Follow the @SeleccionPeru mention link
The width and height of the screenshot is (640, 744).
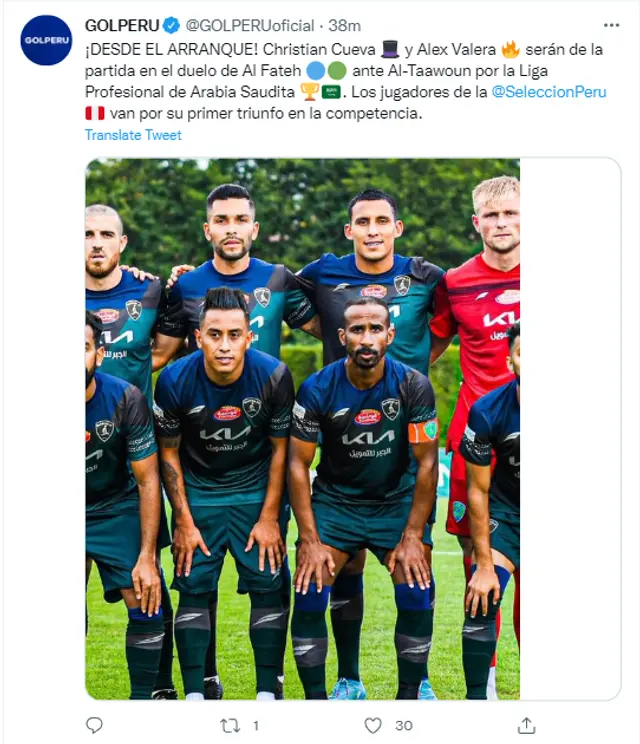pos(549,92)
